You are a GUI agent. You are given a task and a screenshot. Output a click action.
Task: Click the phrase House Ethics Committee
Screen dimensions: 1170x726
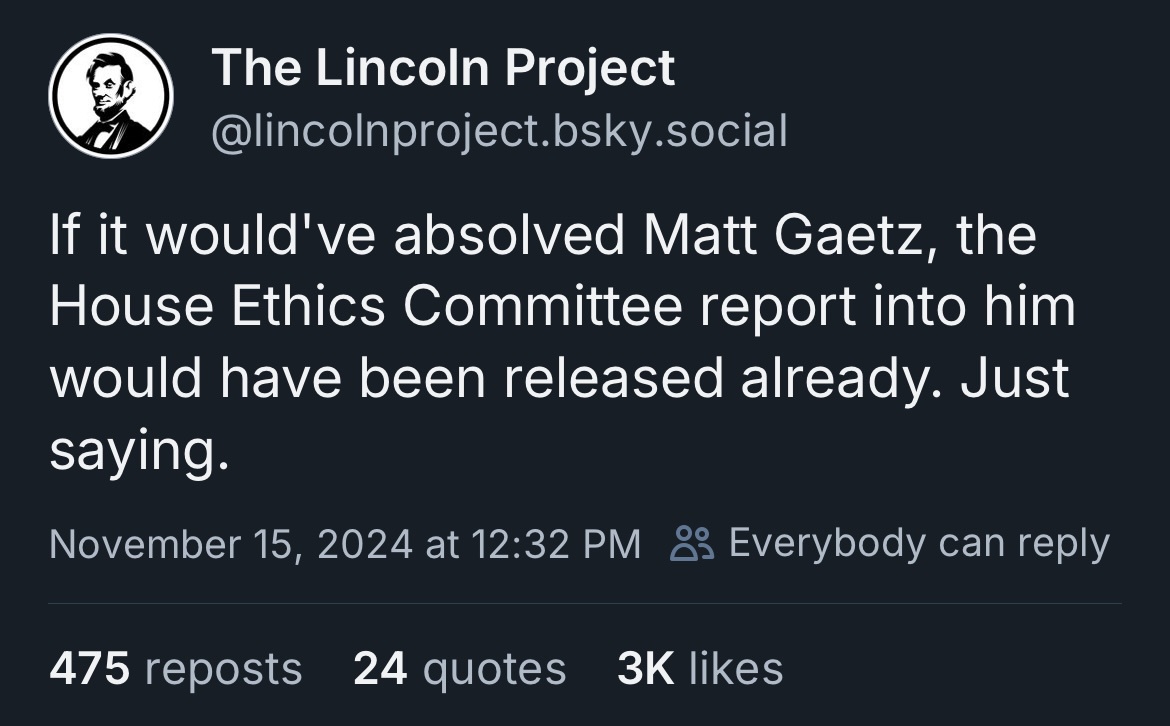[366, 306]
